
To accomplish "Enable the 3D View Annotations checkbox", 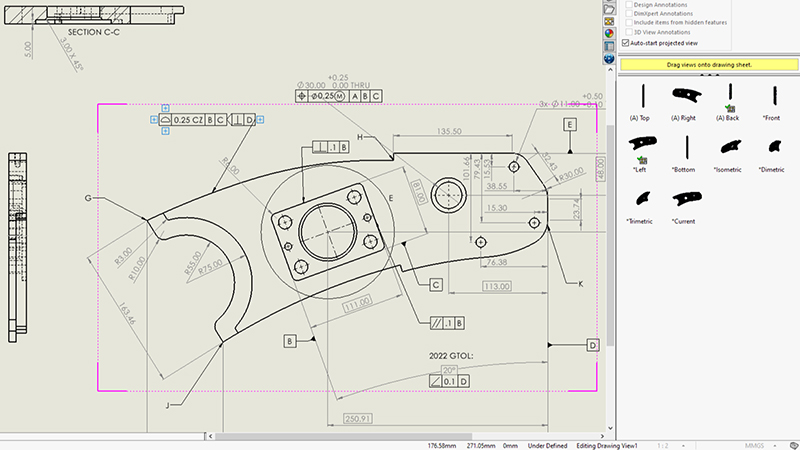I will (x=627, y=32).
